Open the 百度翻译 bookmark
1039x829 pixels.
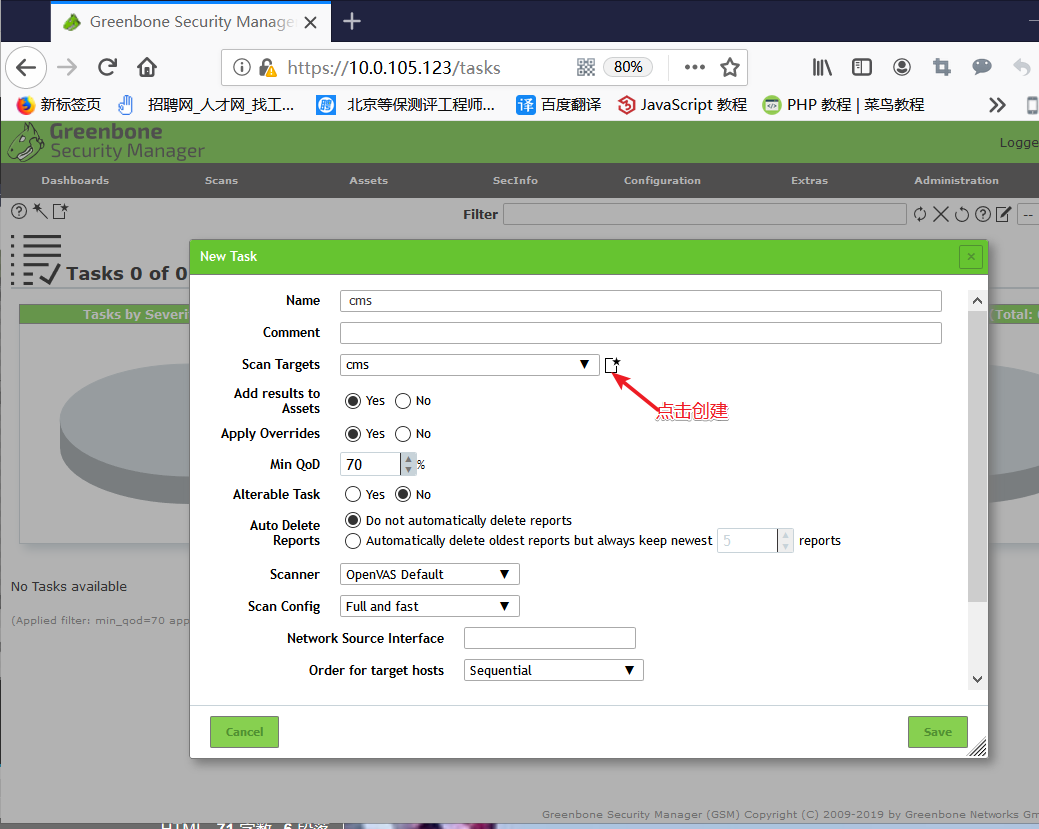pos(559,105)
